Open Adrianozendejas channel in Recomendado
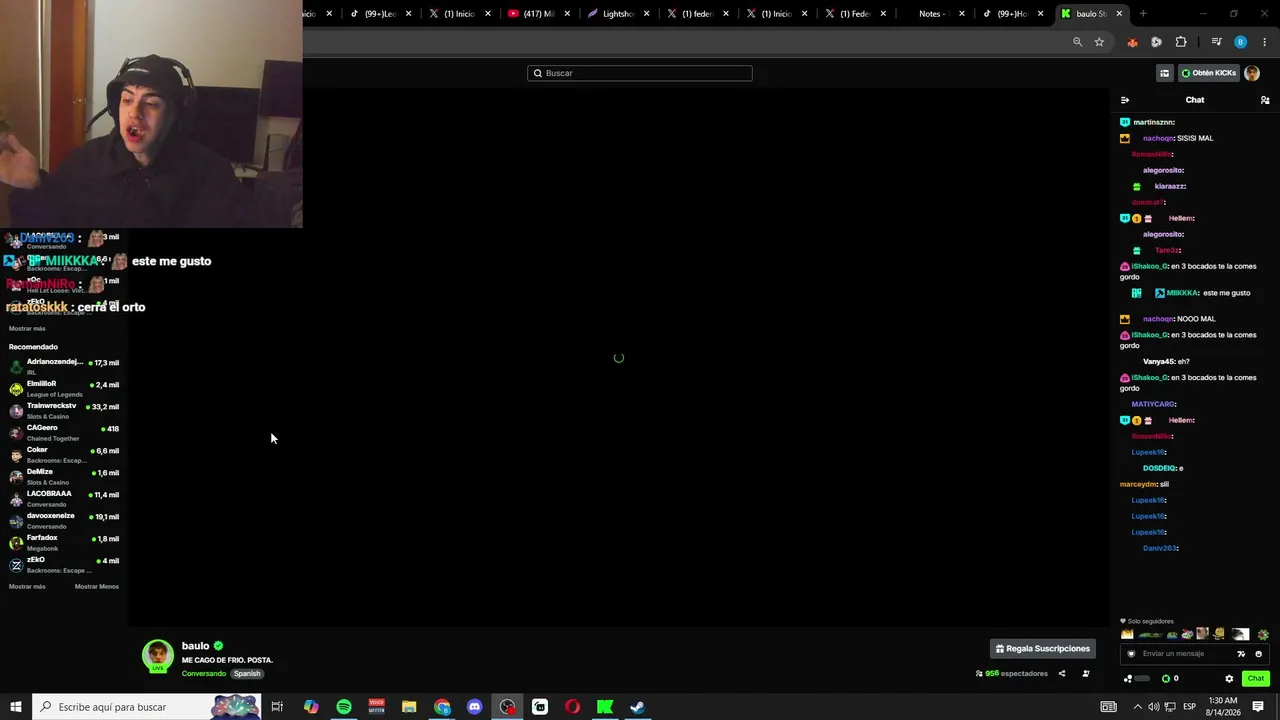The image size is (1280, 720). (x=64, y=367)
